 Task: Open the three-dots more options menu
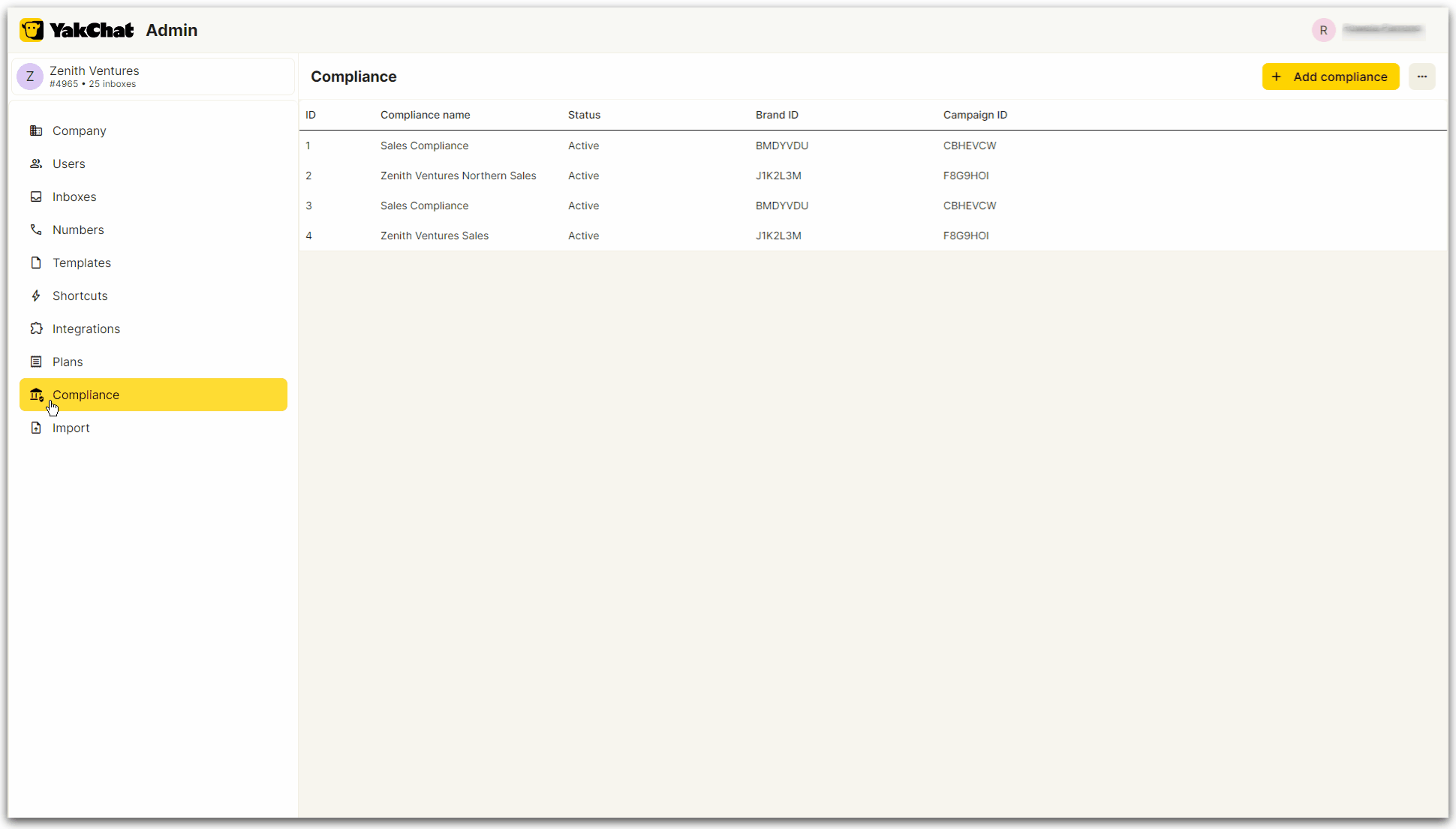tap(1421, 77)
